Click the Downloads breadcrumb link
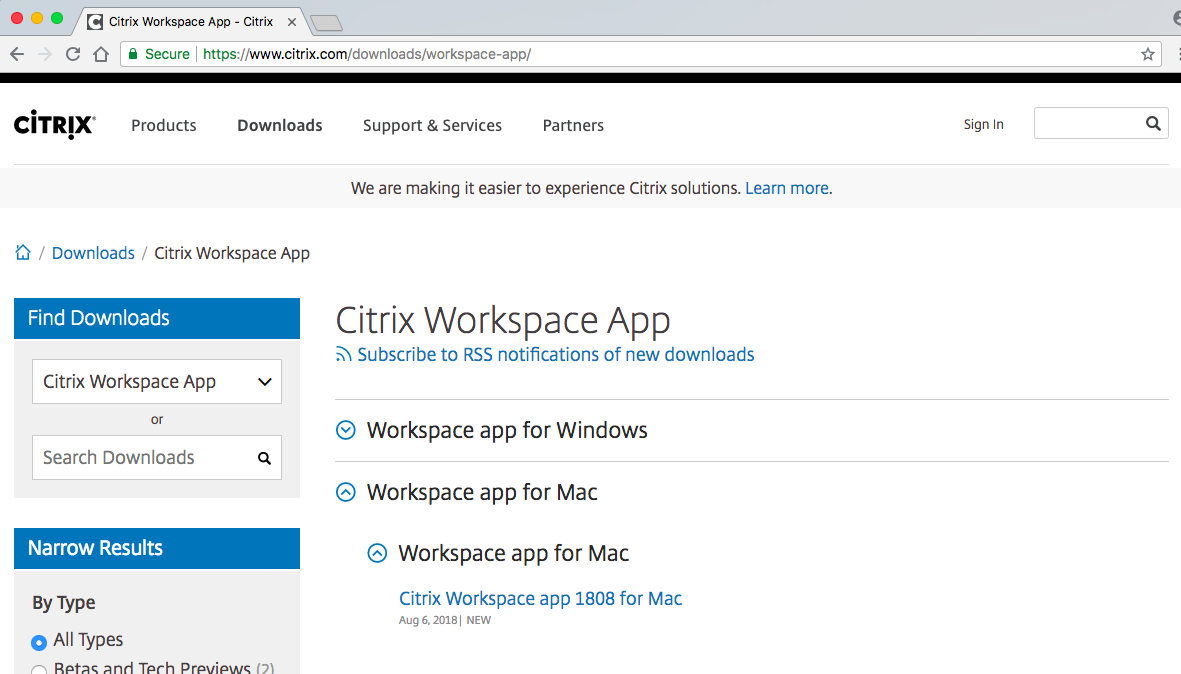The height and width of the screenshot is (674, 1181). (93, 253)
